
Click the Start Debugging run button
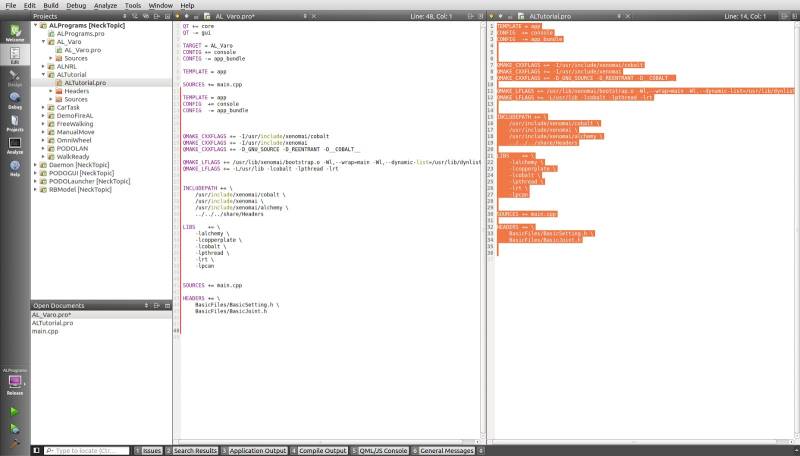click(x=14, y=428)
